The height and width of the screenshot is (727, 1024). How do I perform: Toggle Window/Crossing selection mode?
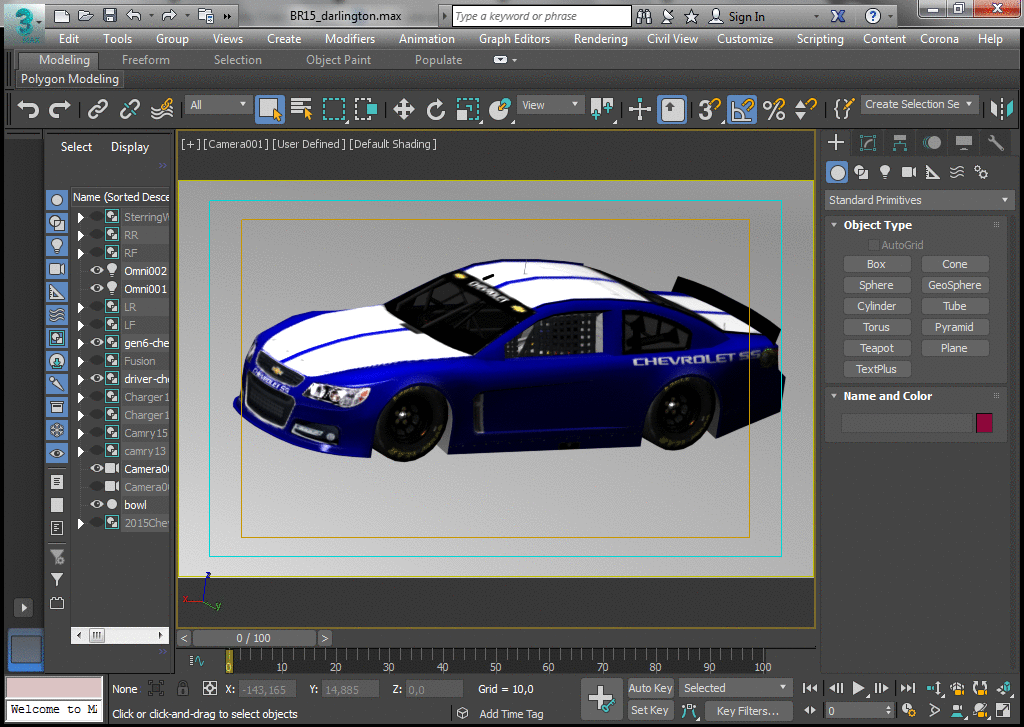click(366, 108)
